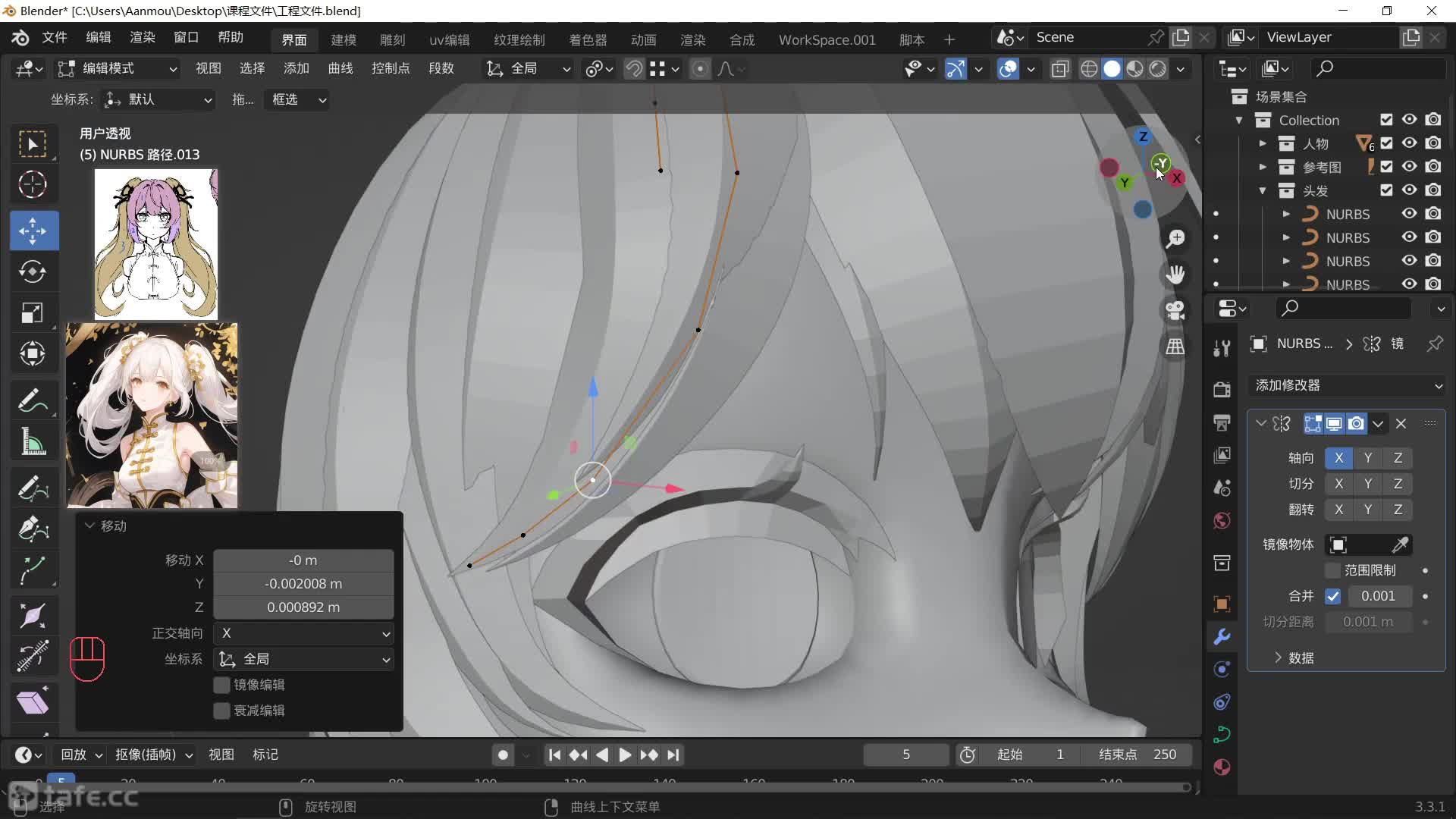Open the 框选 drag mode dropdown
The height and width of the screenshot is (819, 1456).
297,99
